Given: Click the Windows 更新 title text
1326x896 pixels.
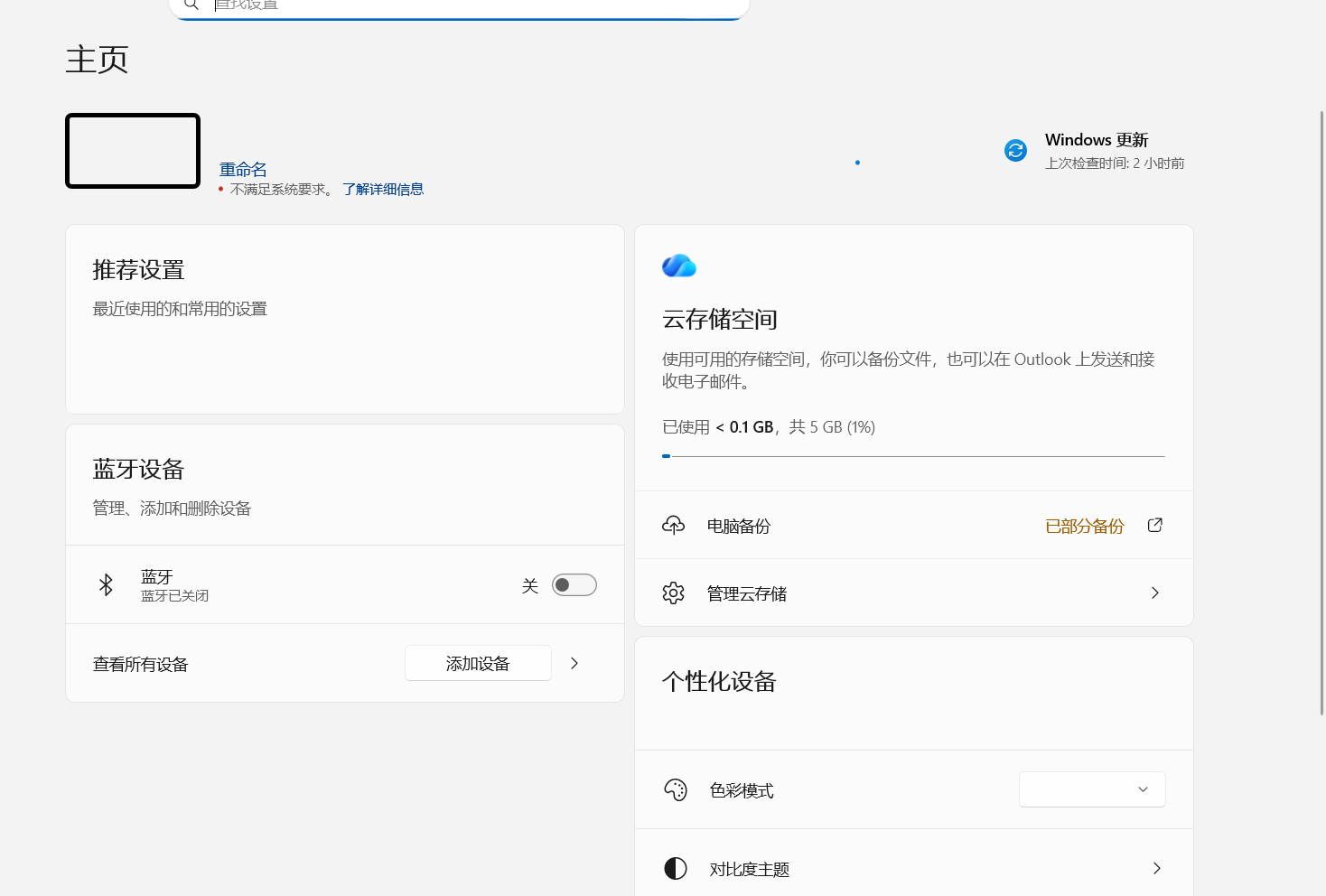Looking at the screenshot, I should [1097, 140].
